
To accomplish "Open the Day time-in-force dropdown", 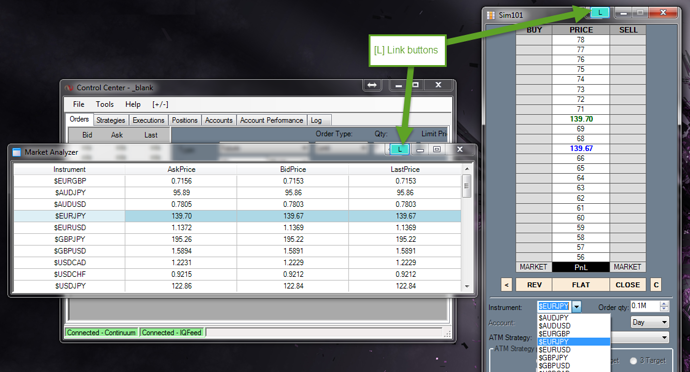I will pos(650,322).
